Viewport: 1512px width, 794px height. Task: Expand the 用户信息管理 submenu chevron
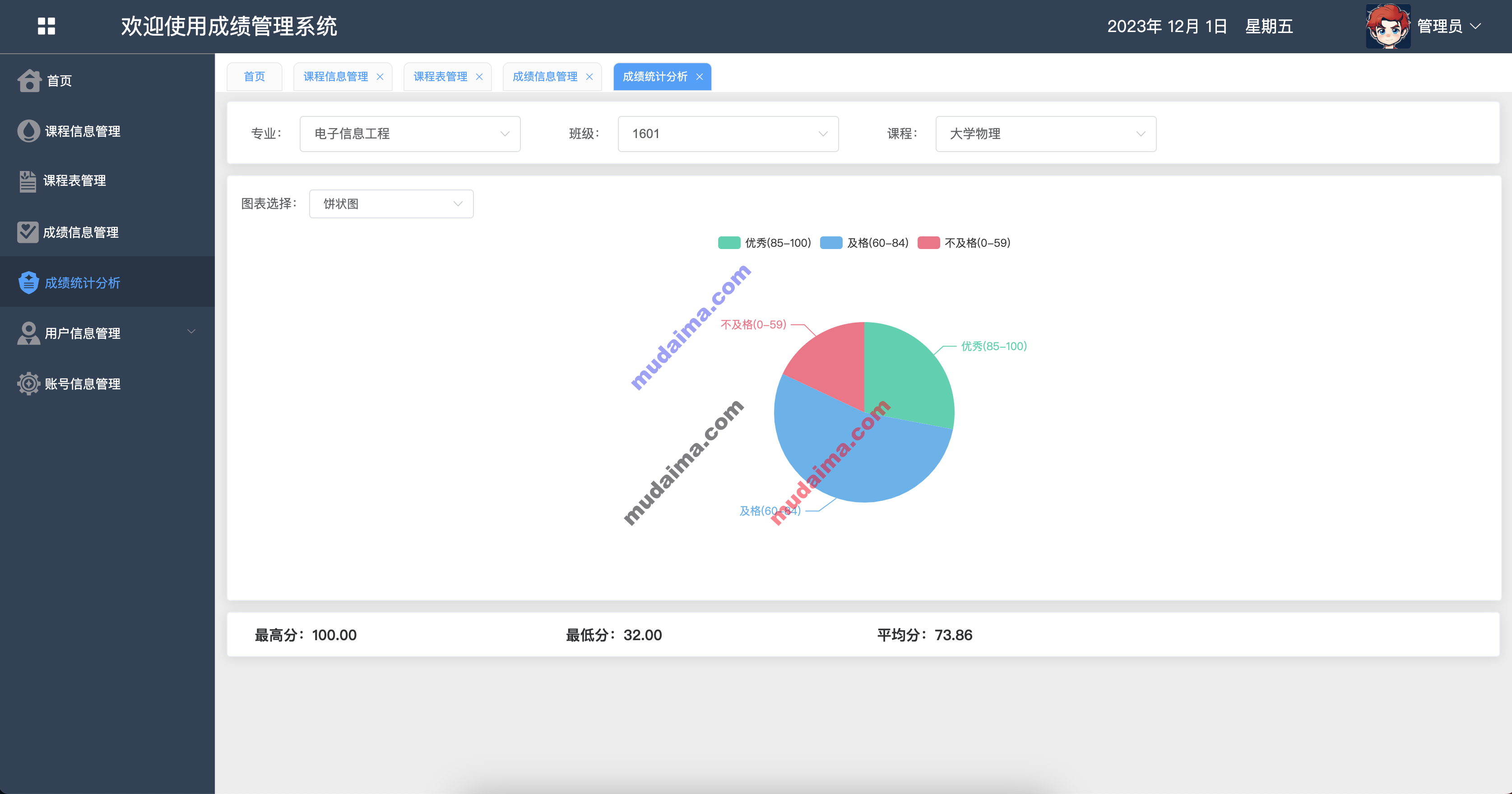coord(191,332)
